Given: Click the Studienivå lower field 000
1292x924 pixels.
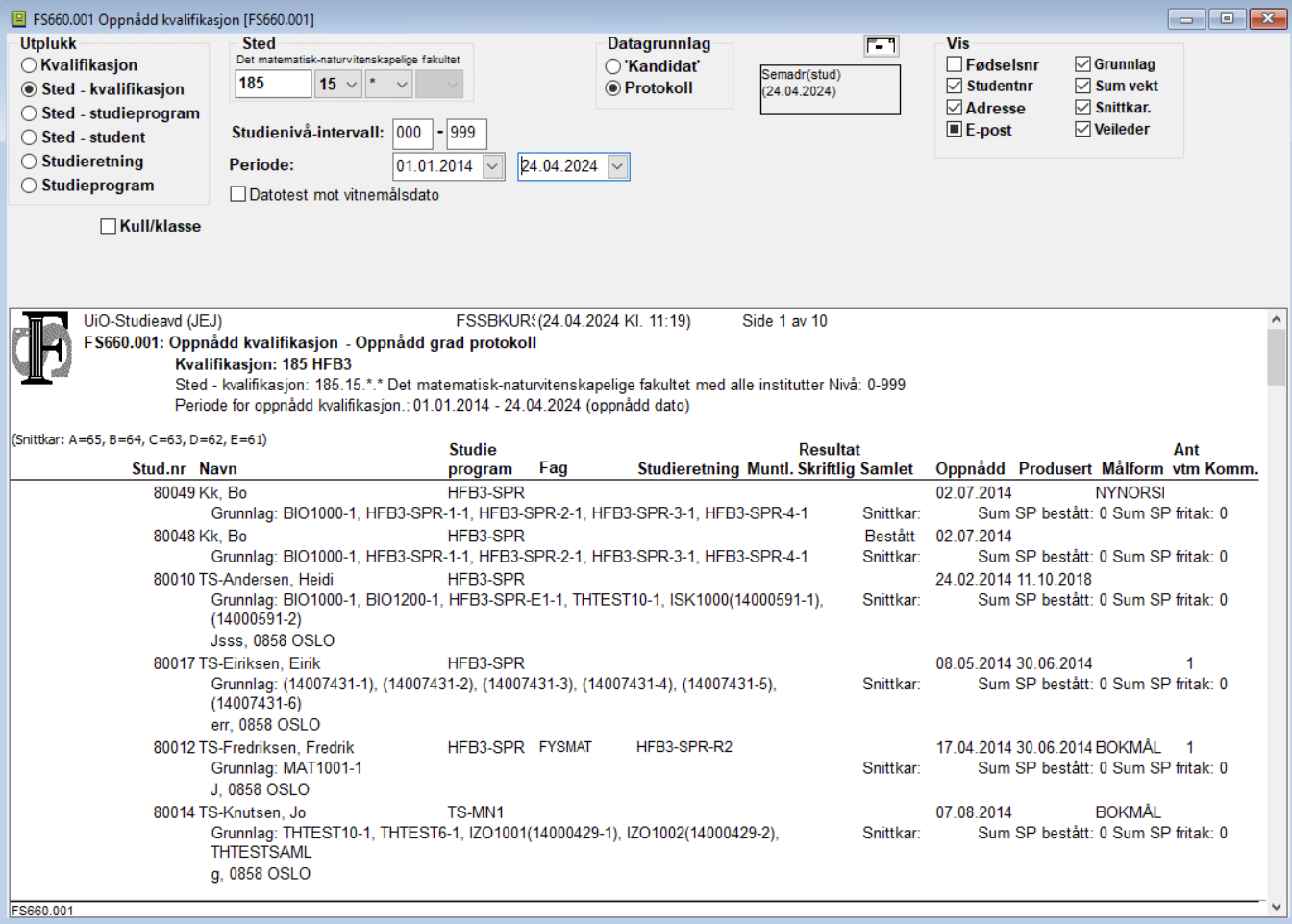Looking at the screenshot, I should (x=412, y=134).
